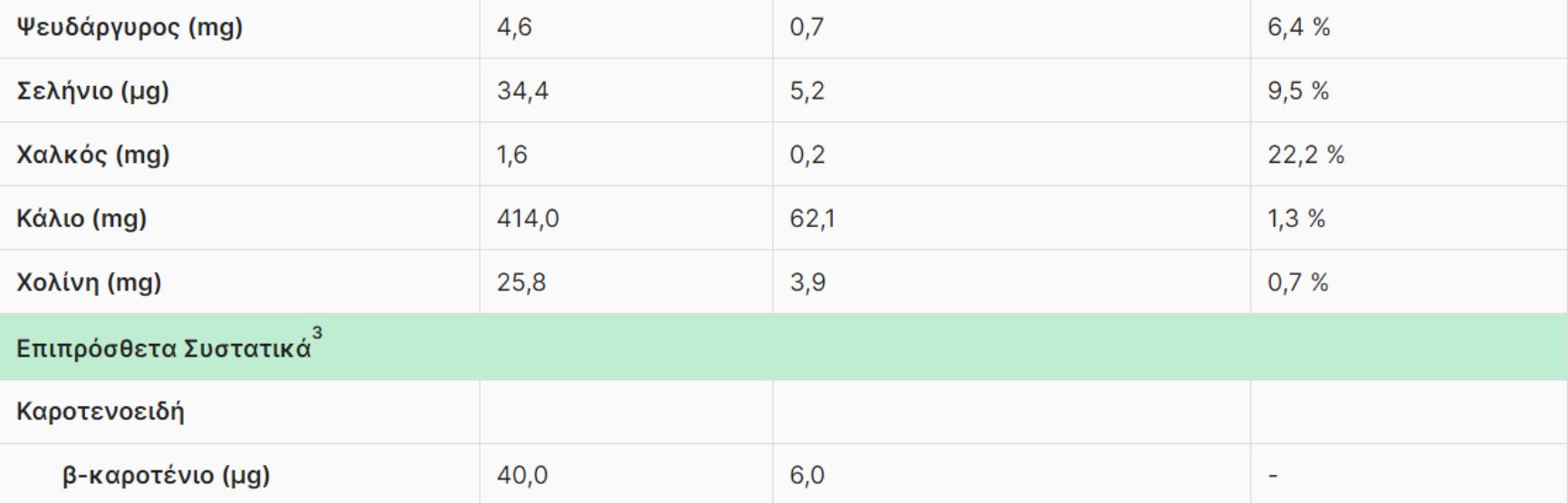The width and height of the screenshot is (1568, 503).
Task: Click the Χαλκός (mg) row label
Action: 93,155
